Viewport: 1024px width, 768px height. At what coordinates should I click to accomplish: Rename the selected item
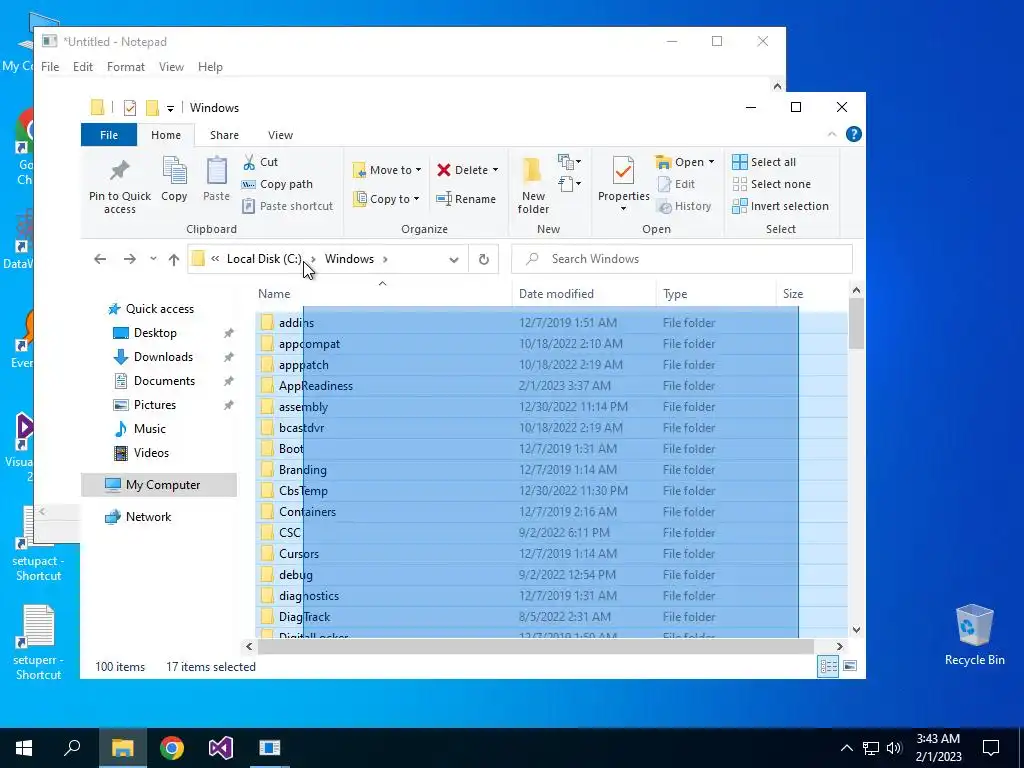[x=466, y=199]
